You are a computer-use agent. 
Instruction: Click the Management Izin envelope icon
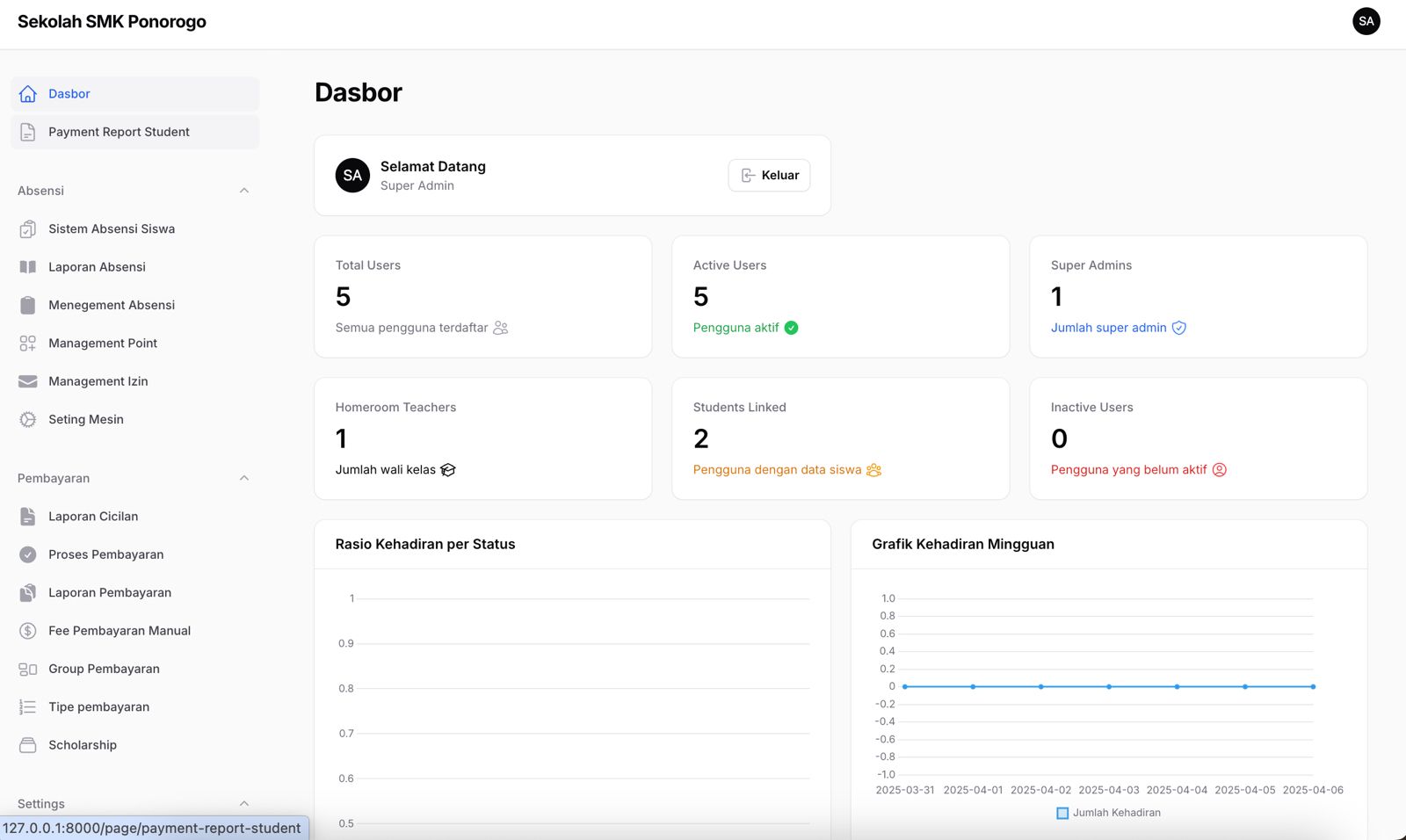click(x=28, y=381)
